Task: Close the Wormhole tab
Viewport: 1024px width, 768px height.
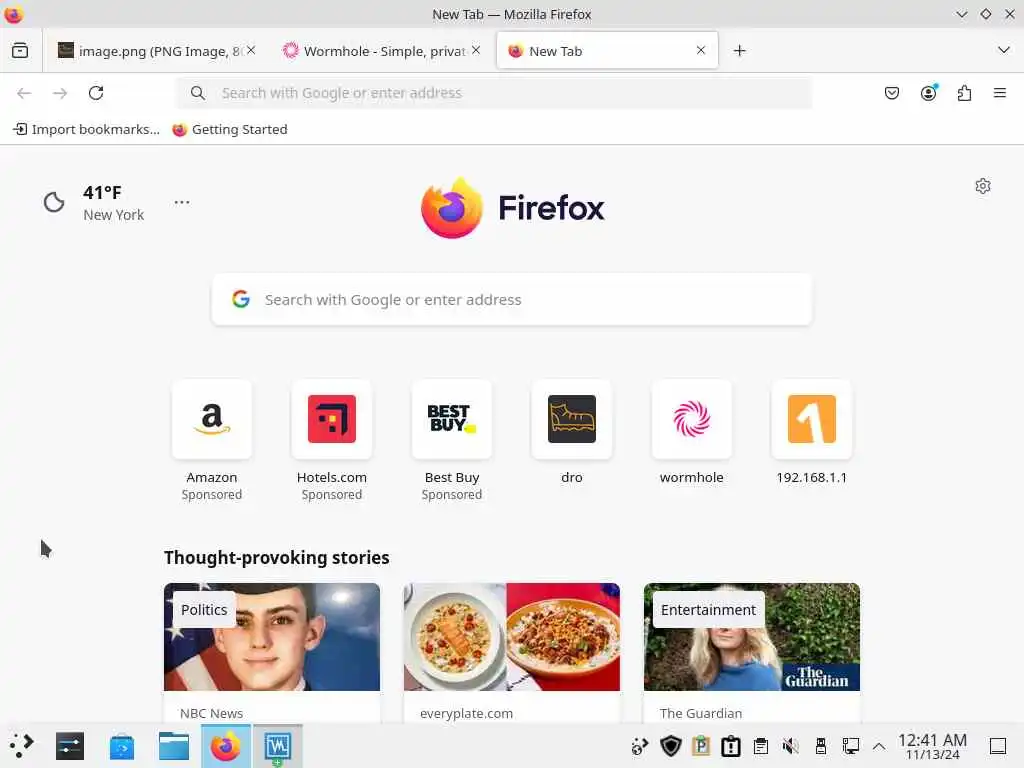Action: pyautogui.click(x=476, y=50)
